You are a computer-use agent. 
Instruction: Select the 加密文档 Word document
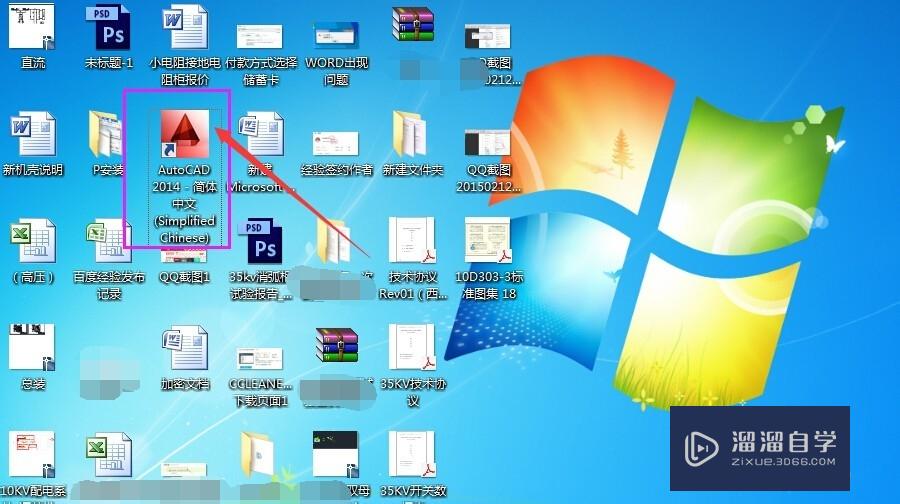(x=184, y=347)
